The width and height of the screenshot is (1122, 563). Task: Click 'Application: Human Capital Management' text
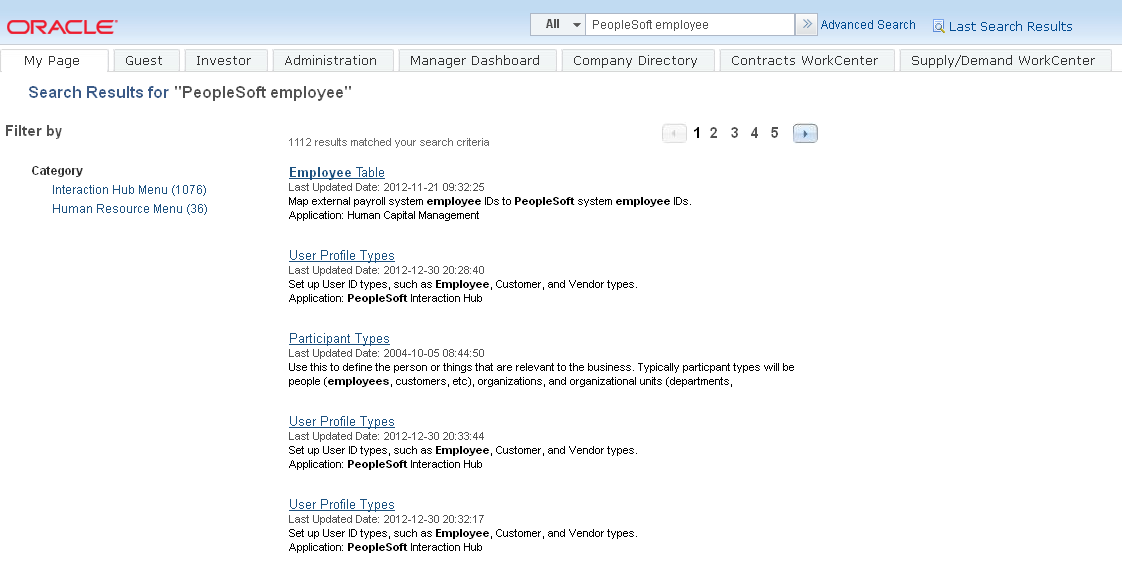click(x=384, y=215)
